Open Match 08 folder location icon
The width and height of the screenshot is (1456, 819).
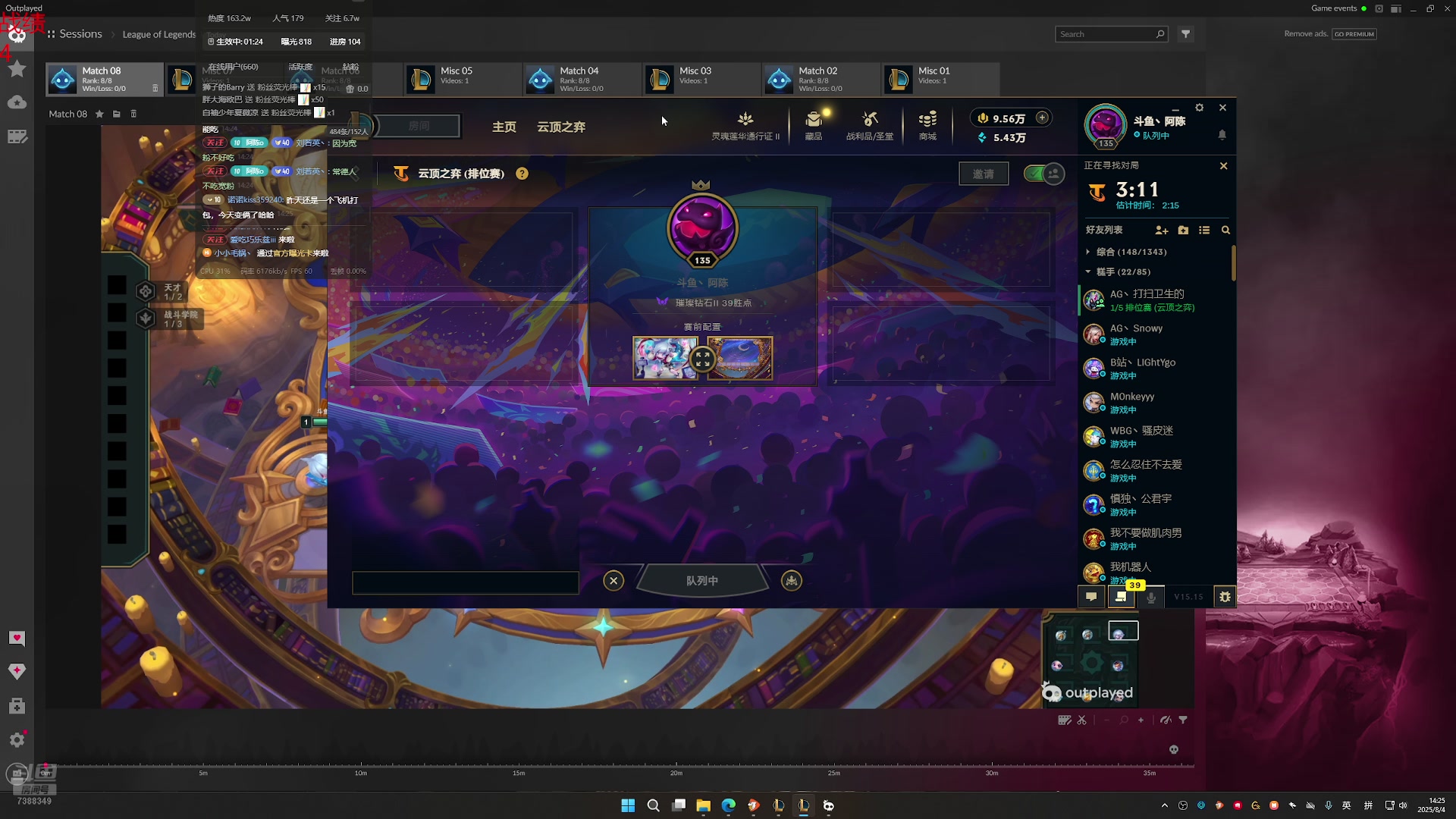click(x=117, y=114)
